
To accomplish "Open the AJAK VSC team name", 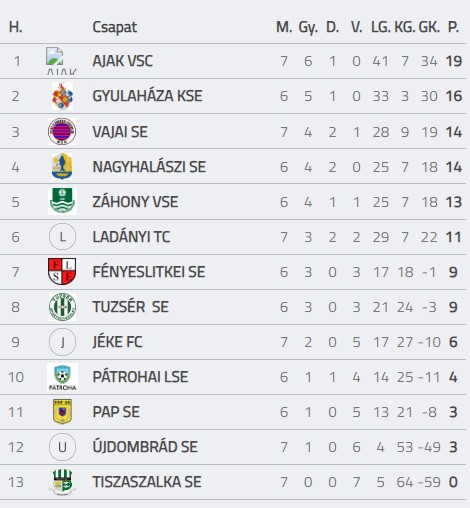I will click(x=122, y=61).
